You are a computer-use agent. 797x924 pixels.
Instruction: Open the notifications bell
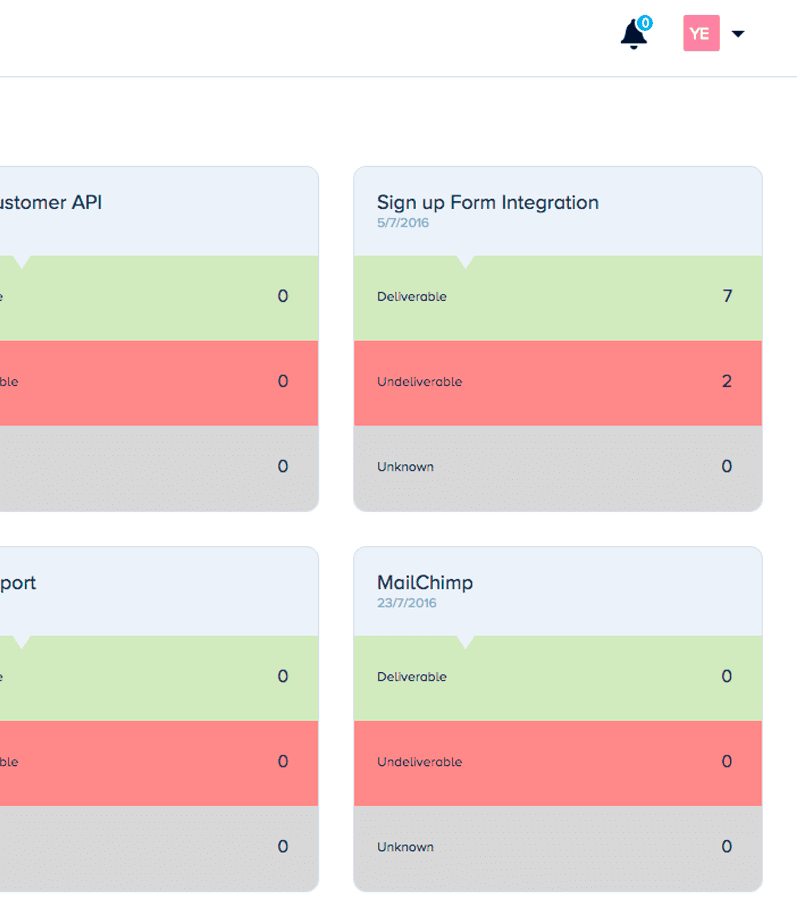coord(634,34)
